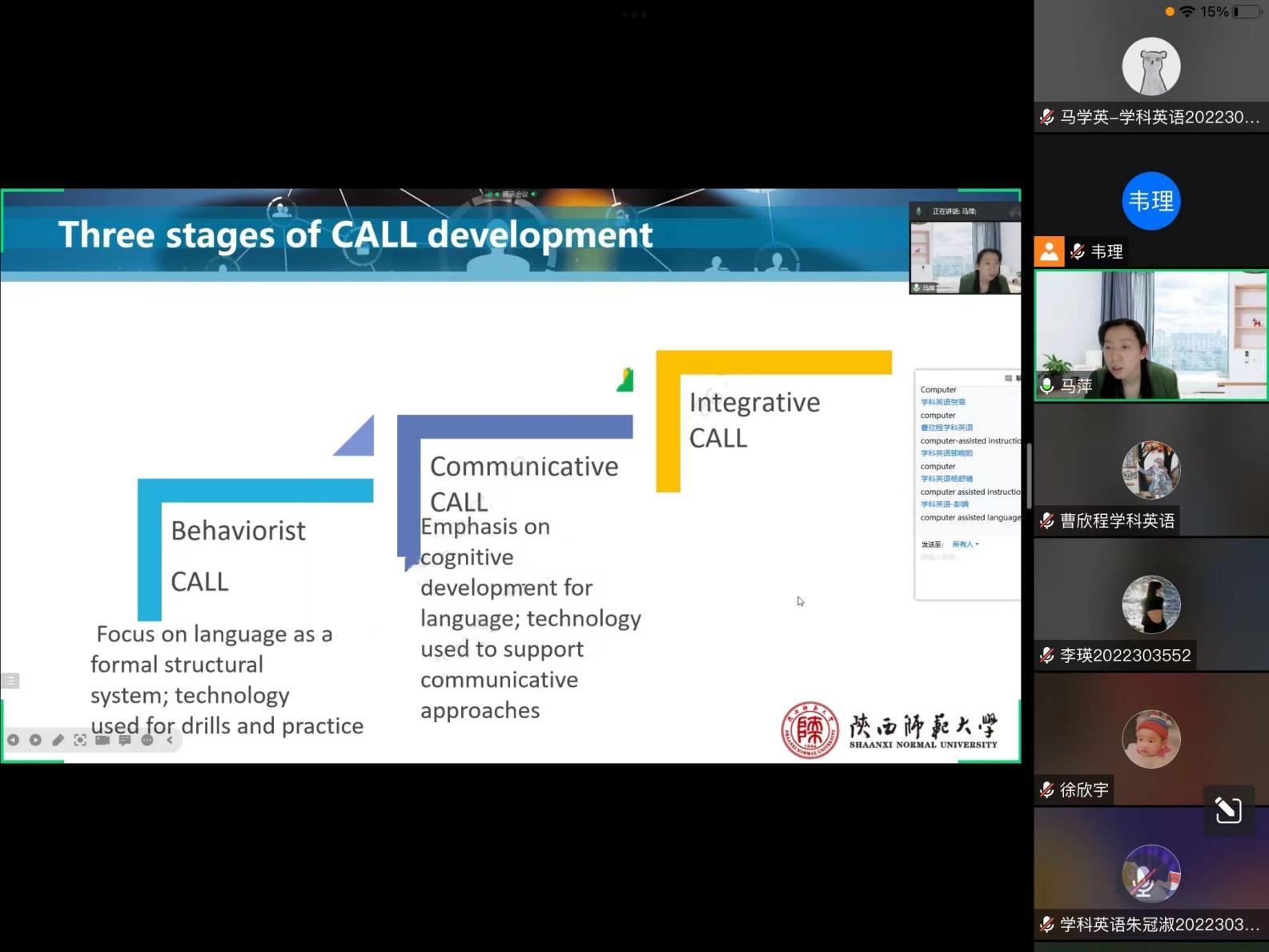Open the subtitles speech-bubble icon in slide toolbar
This screenshot has height=952, width=1269.
(x=125, y=740)
